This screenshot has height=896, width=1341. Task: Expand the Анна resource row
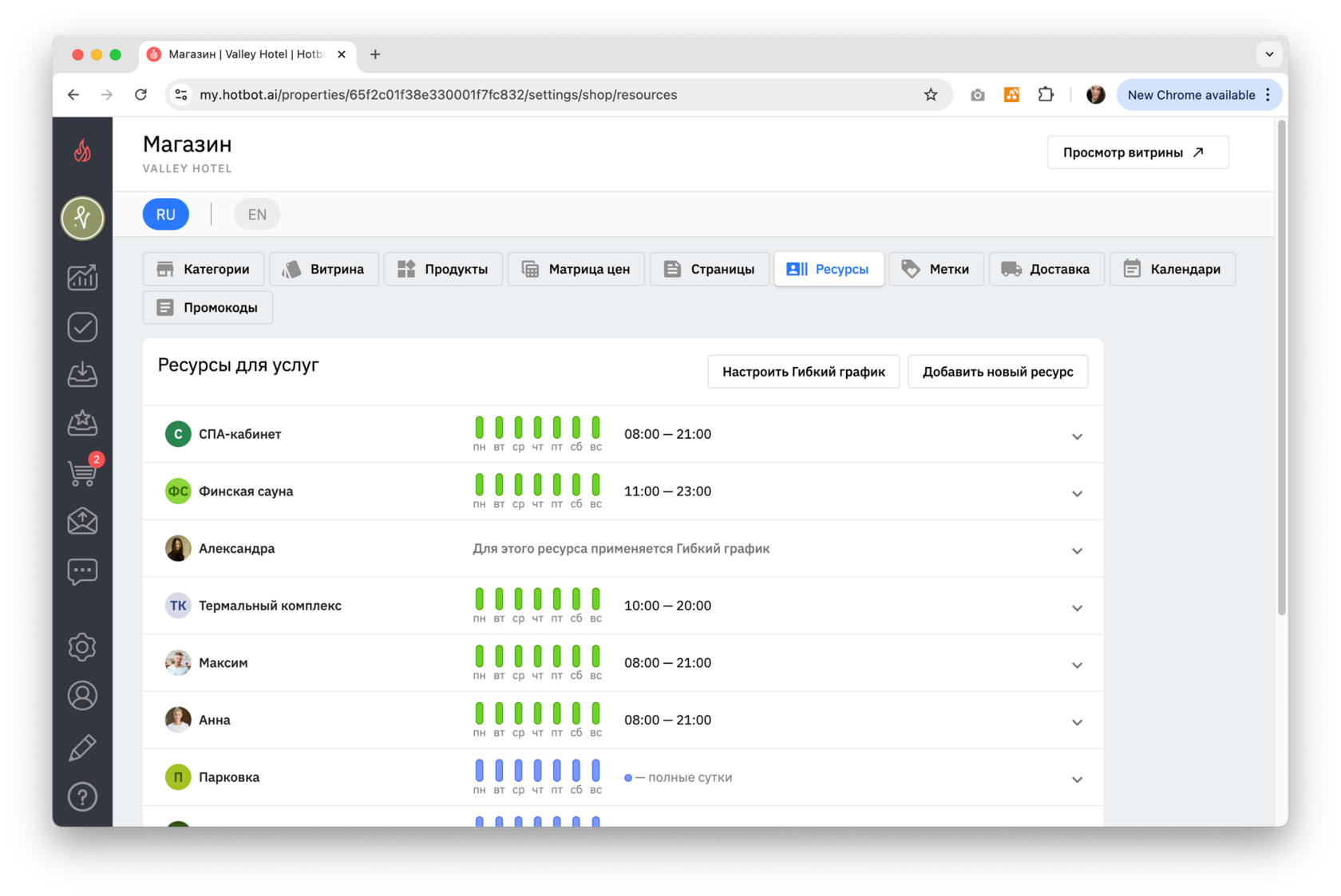pos(1077,722)
